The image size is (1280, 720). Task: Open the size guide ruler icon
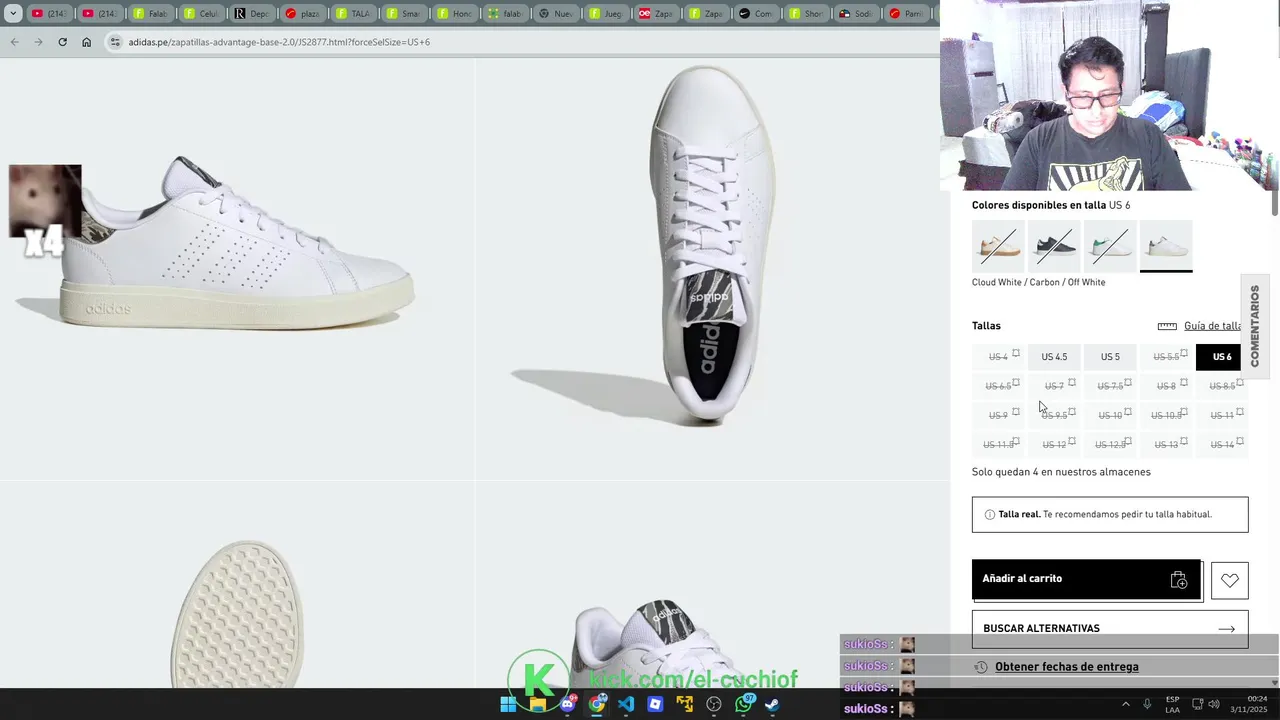[x=1167, y=326]
